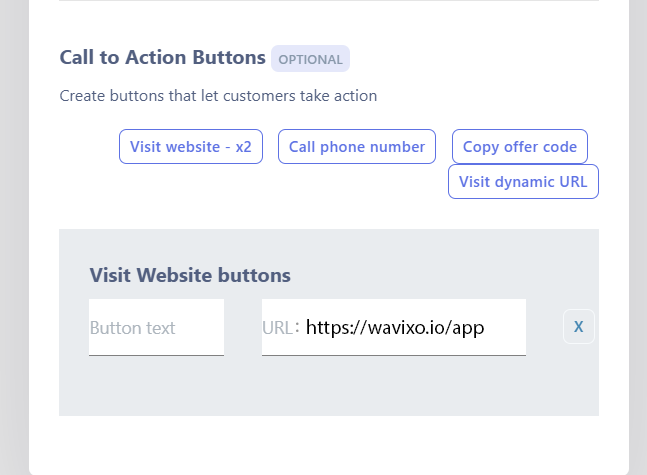Choose the Copy offer code option
647x475 pixels.
click(x=520, y=147)
